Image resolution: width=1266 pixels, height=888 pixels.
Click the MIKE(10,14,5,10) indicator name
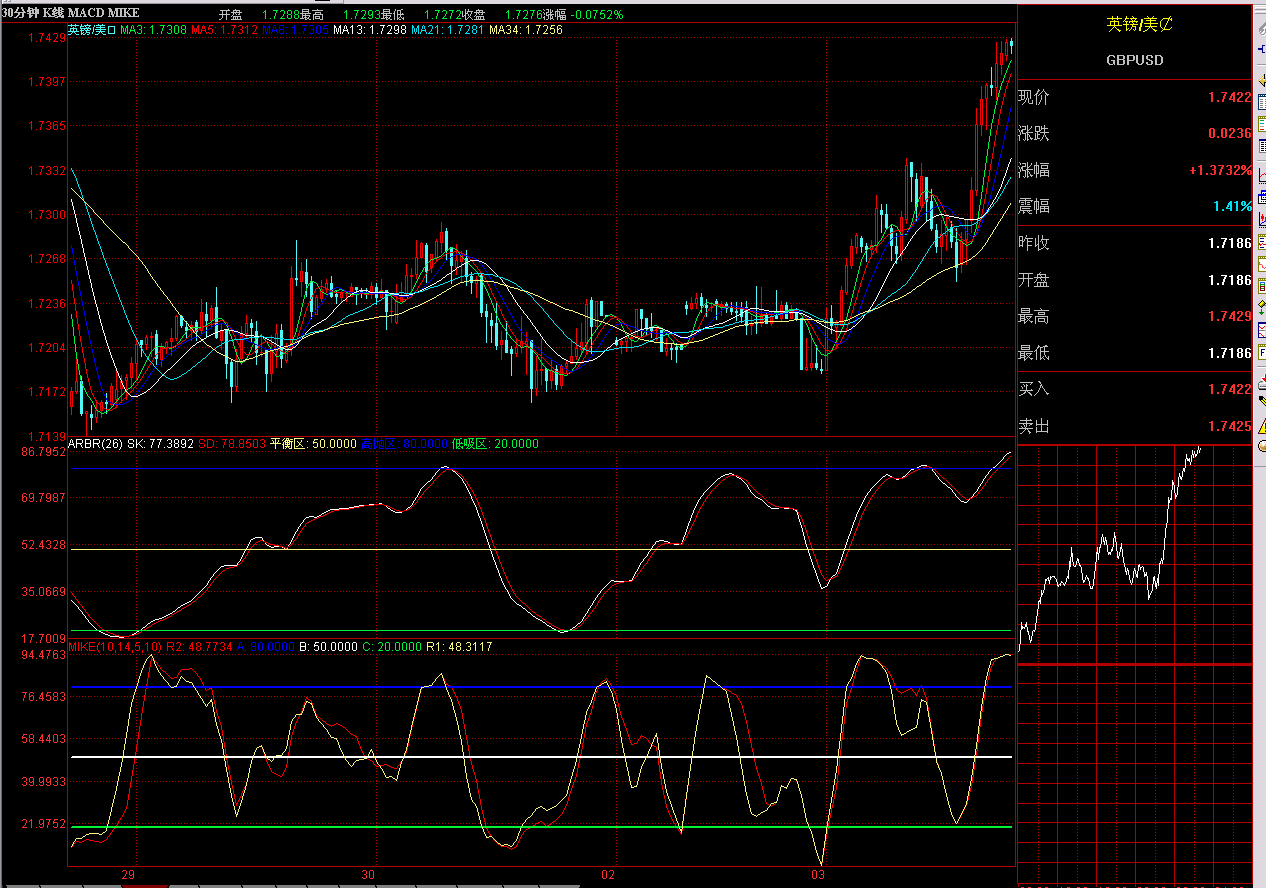tap(114, 647)
